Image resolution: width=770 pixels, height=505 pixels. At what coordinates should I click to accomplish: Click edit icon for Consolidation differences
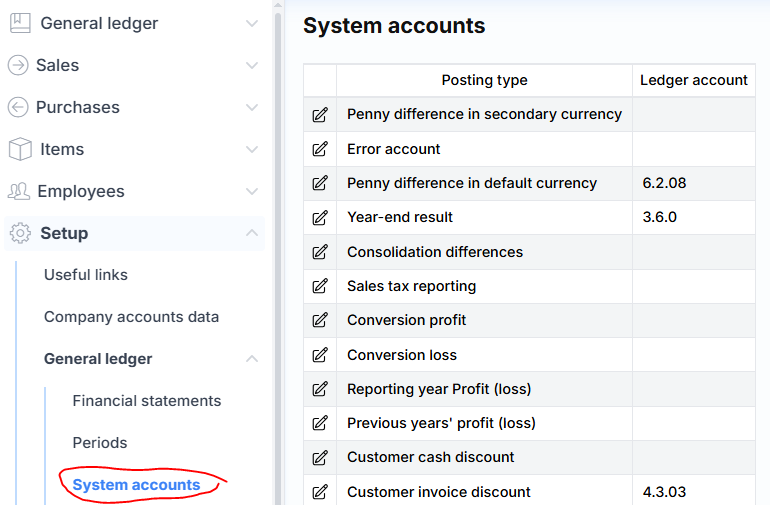tap(320, 252)
